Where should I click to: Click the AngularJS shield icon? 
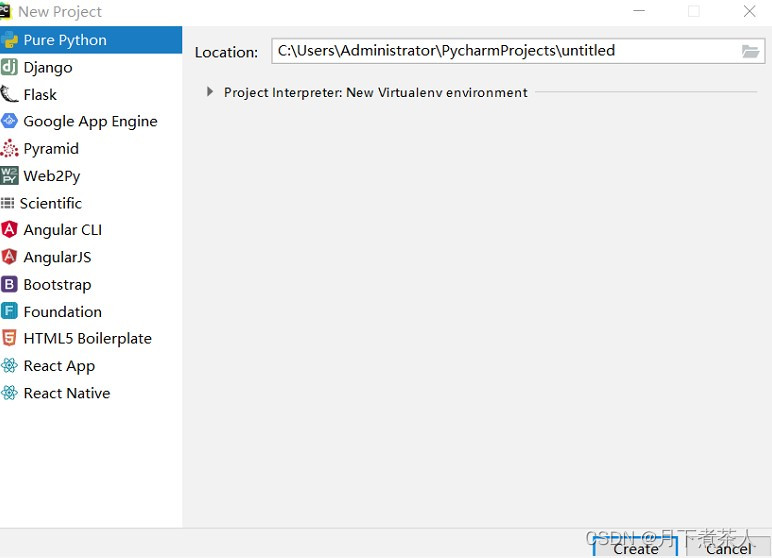[x=9, y=257]
